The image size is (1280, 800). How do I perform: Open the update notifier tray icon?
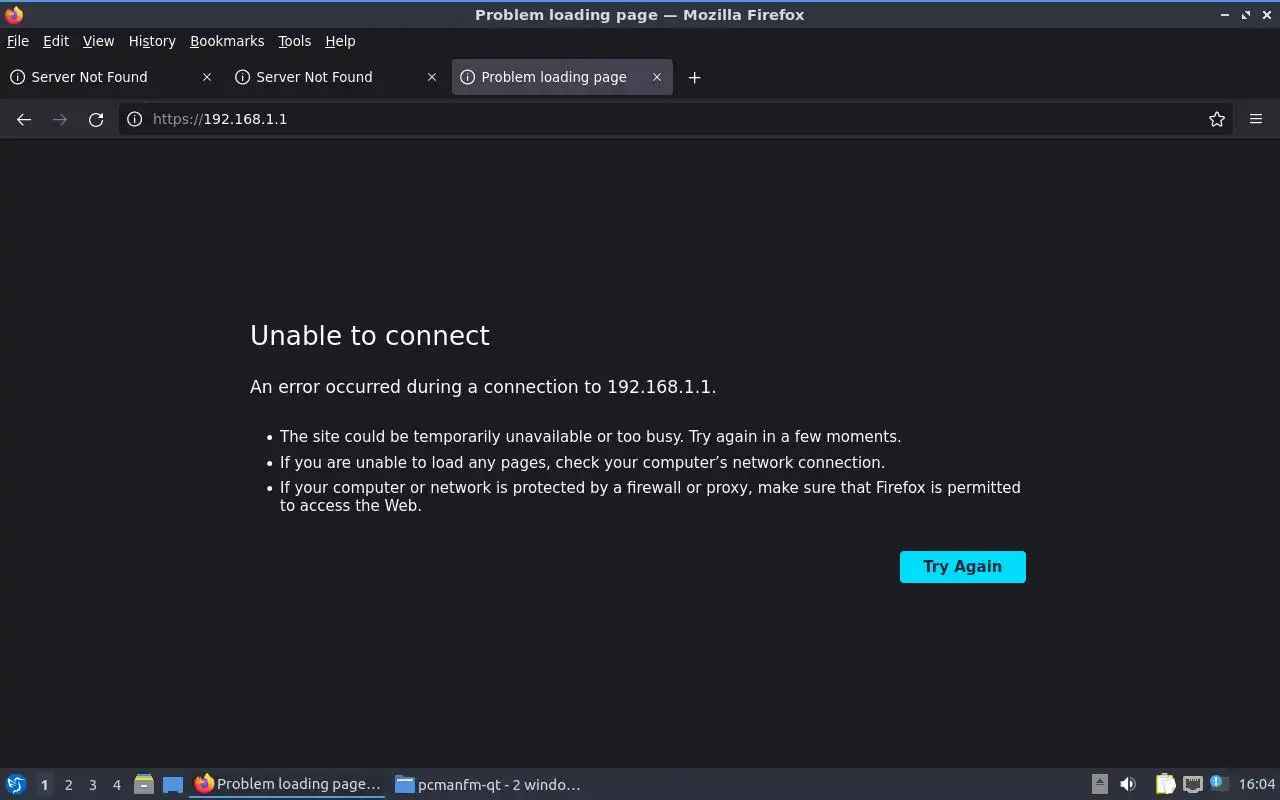tap(1218, 784)
